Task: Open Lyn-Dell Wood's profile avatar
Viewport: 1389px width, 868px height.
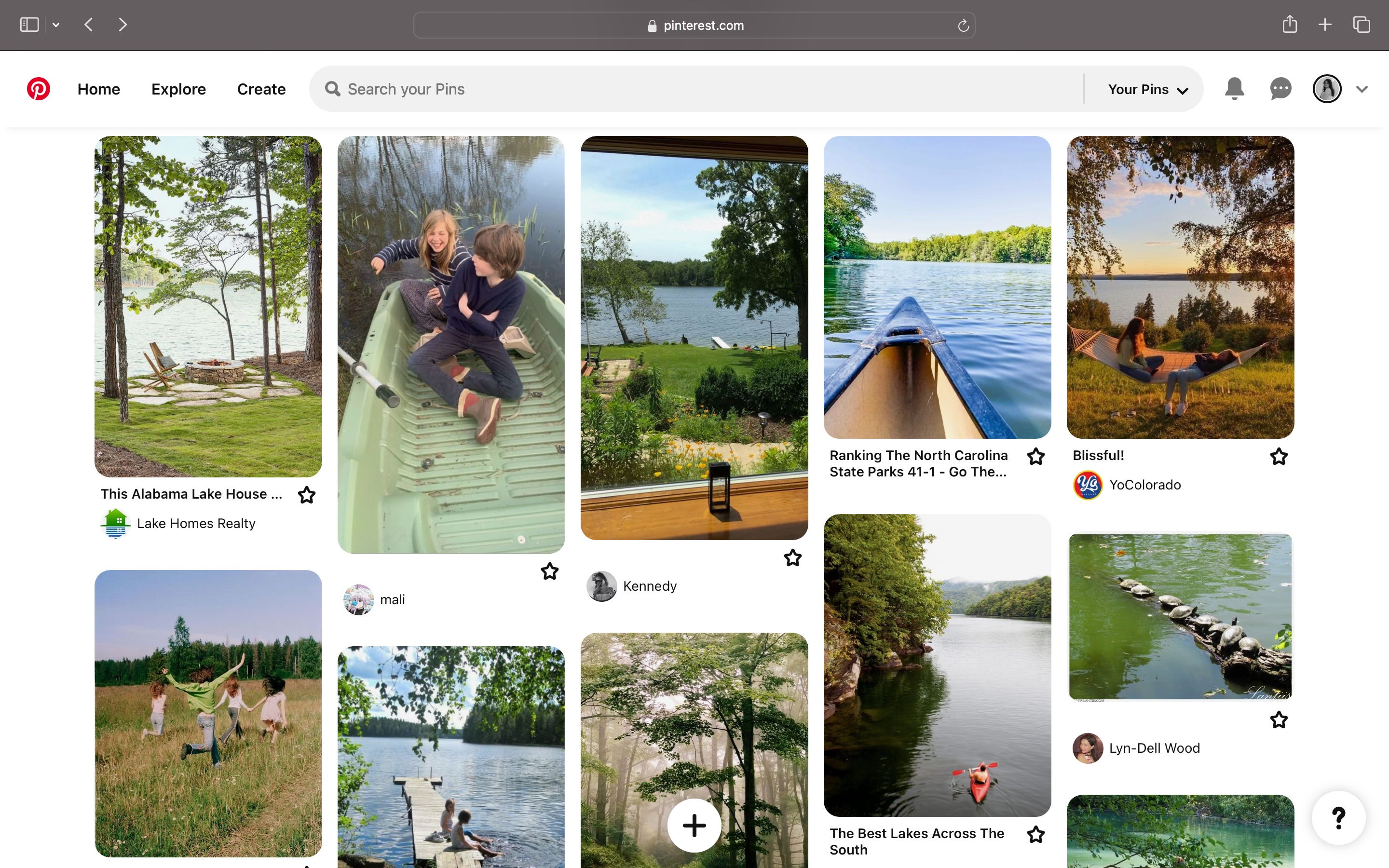Action: 1088,748
